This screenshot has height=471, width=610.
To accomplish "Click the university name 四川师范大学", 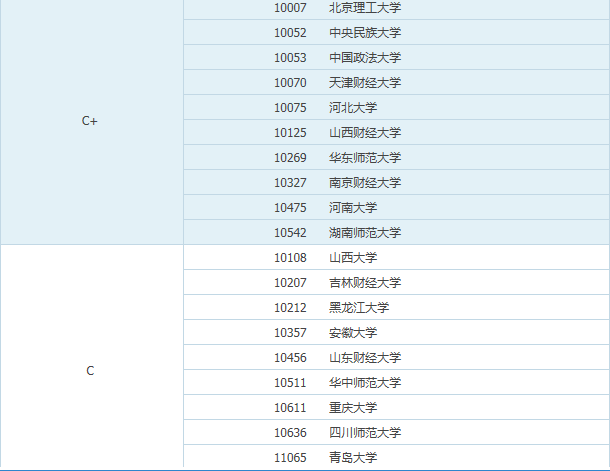I will (x=365, y=432).
